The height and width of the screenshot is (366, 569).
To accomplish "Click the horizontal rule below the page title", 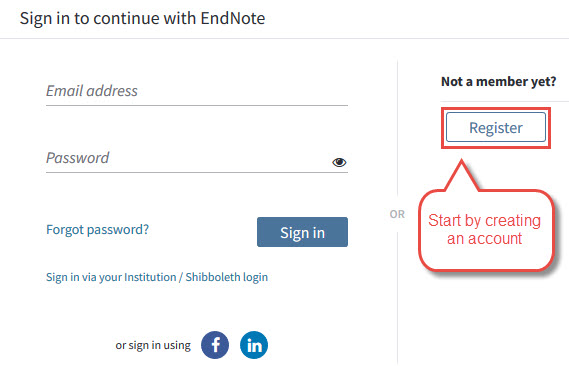I will [x=284, y=38].
